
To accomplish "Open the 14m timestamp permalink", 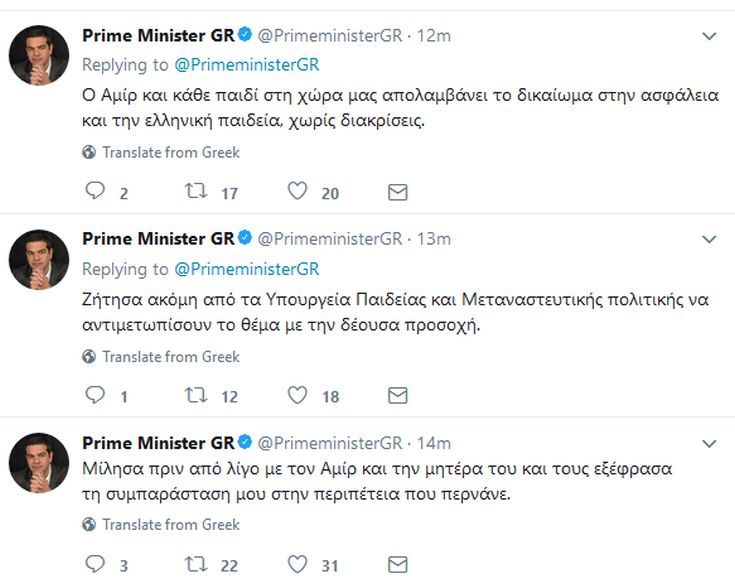I will pos(434,443).
